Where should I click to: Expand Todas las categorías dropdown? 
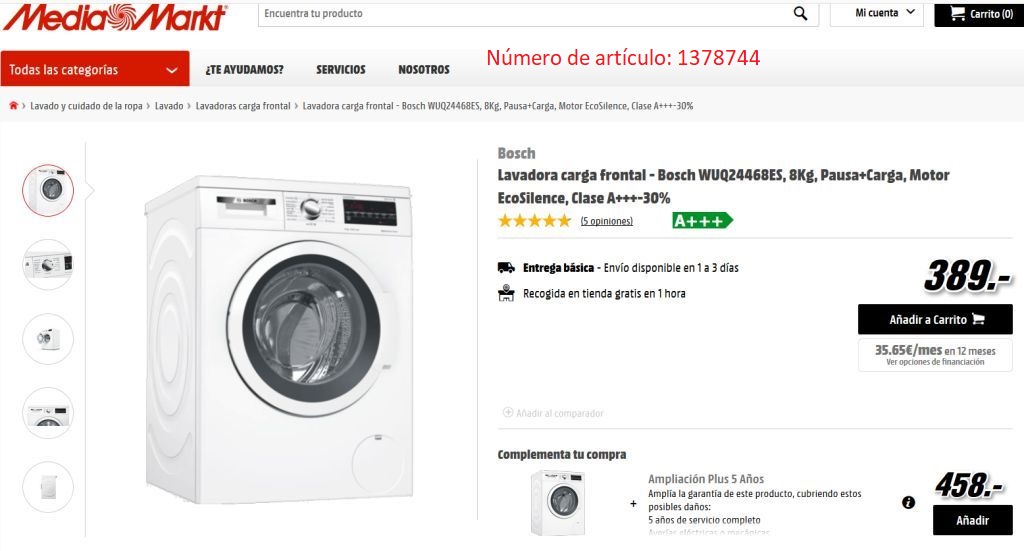coord(95,69)
